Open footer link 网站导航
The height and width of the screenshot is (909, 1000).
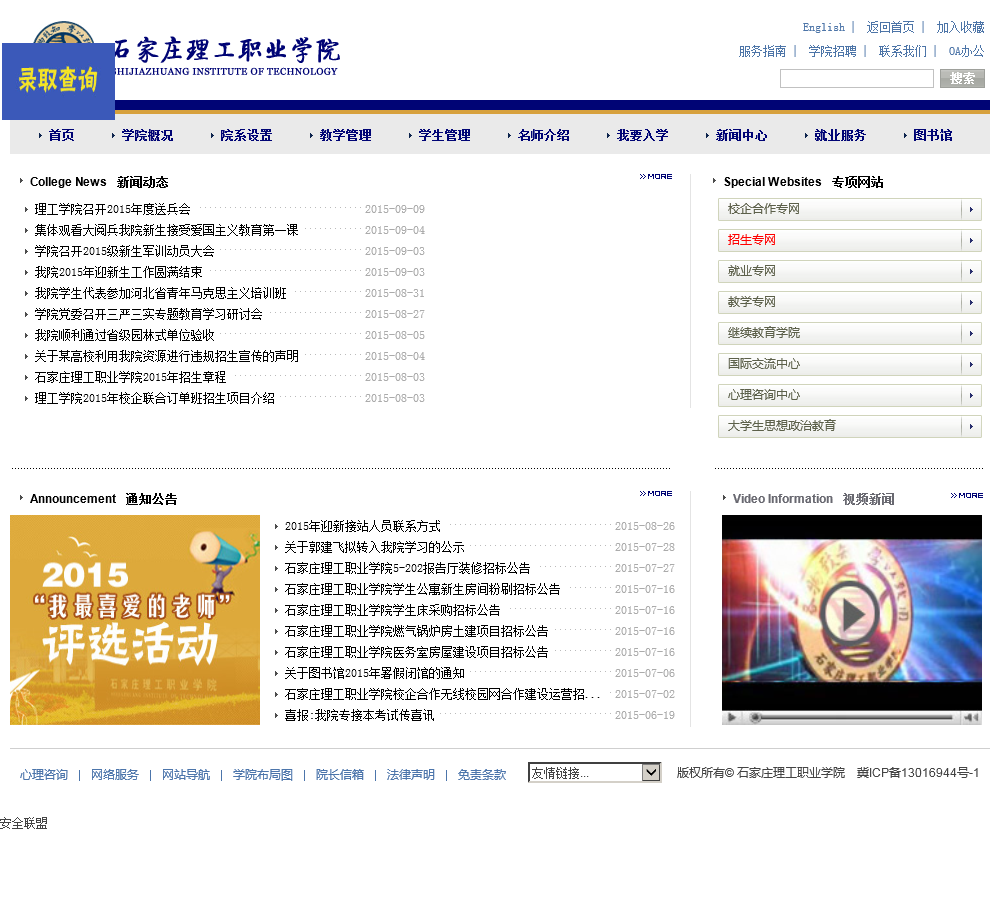coord(186,775)
